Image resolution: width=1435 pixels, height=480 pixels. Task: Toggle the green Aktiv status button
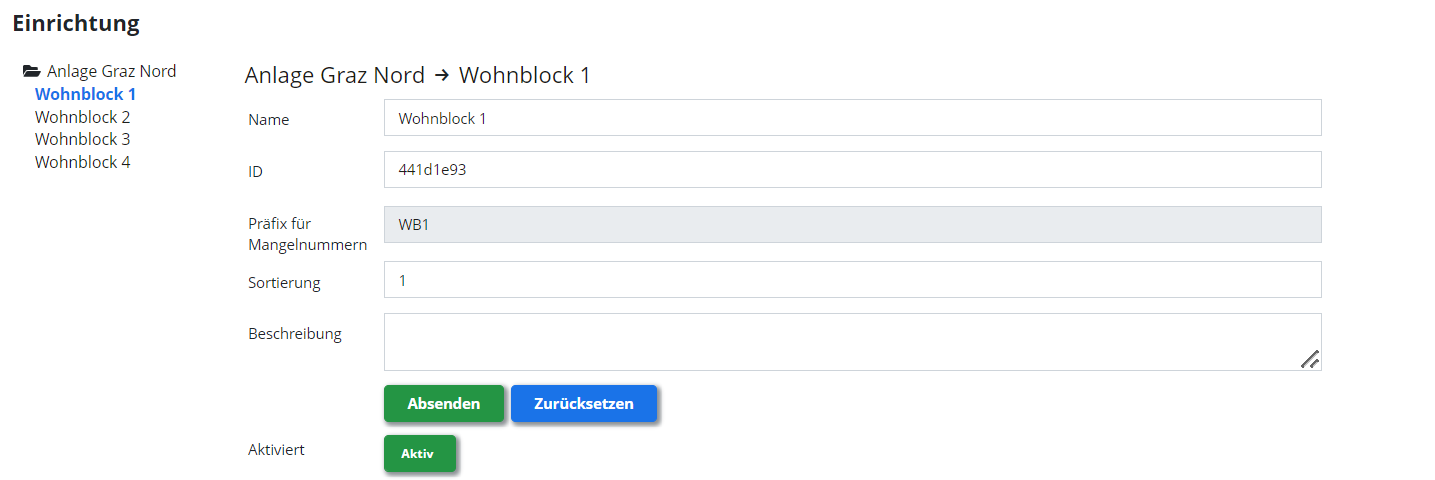point(420,453)
